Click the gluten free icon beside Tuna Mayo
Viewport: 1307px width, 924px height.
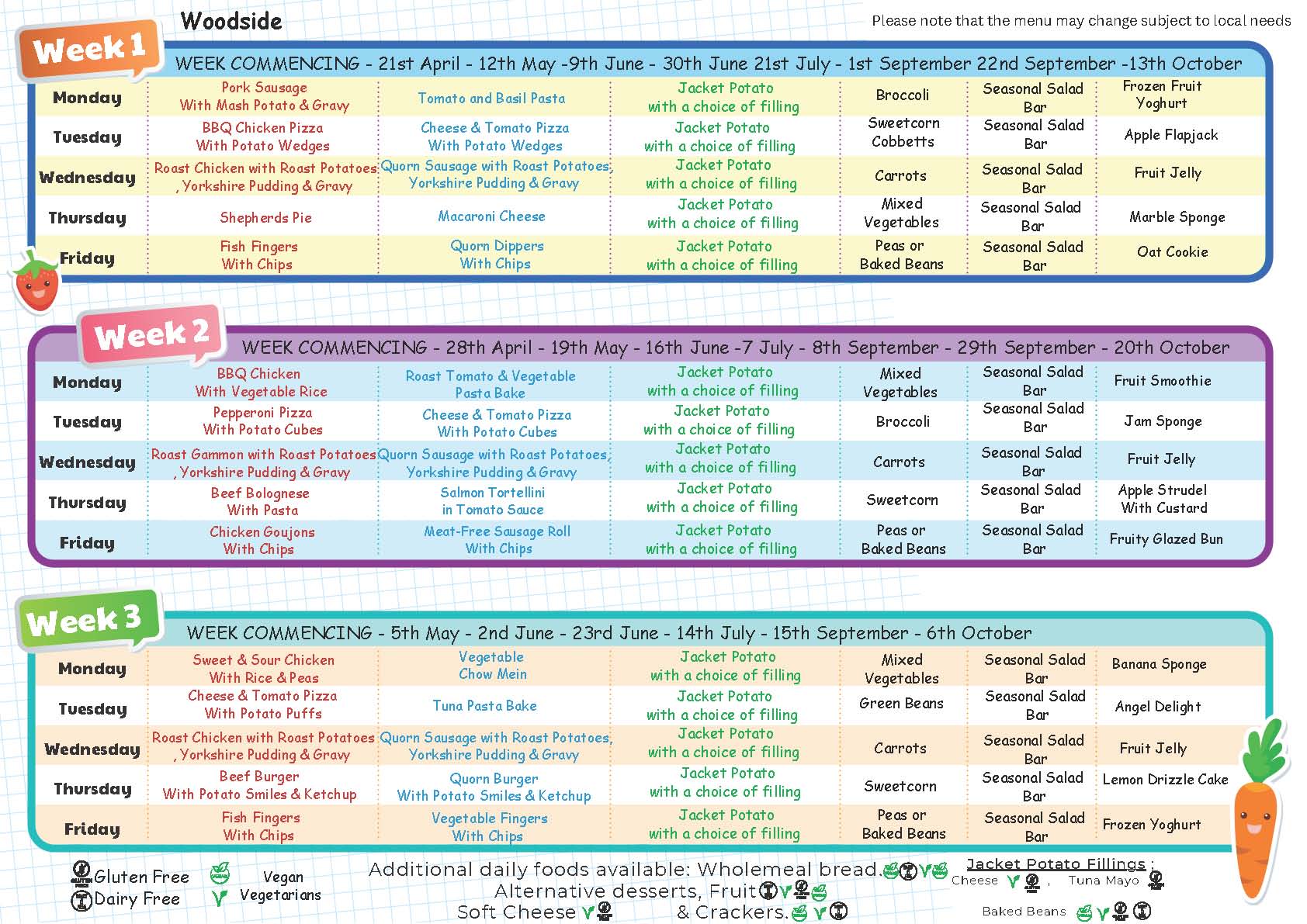(1156, 881)
